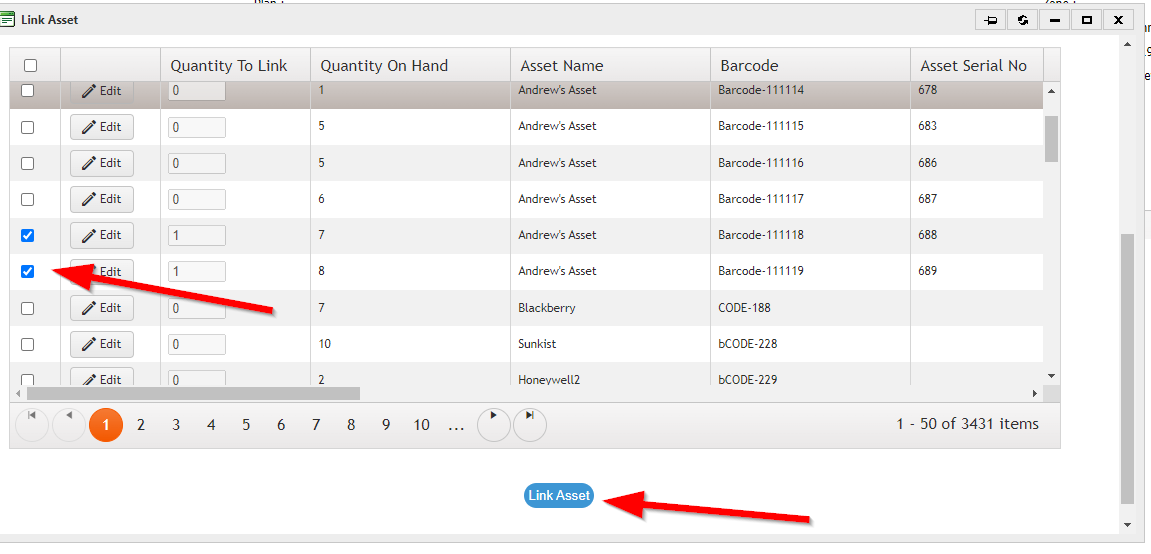Go to page 8
Viewport: 1151px width, 554px height.
click(x=351, y=424)
